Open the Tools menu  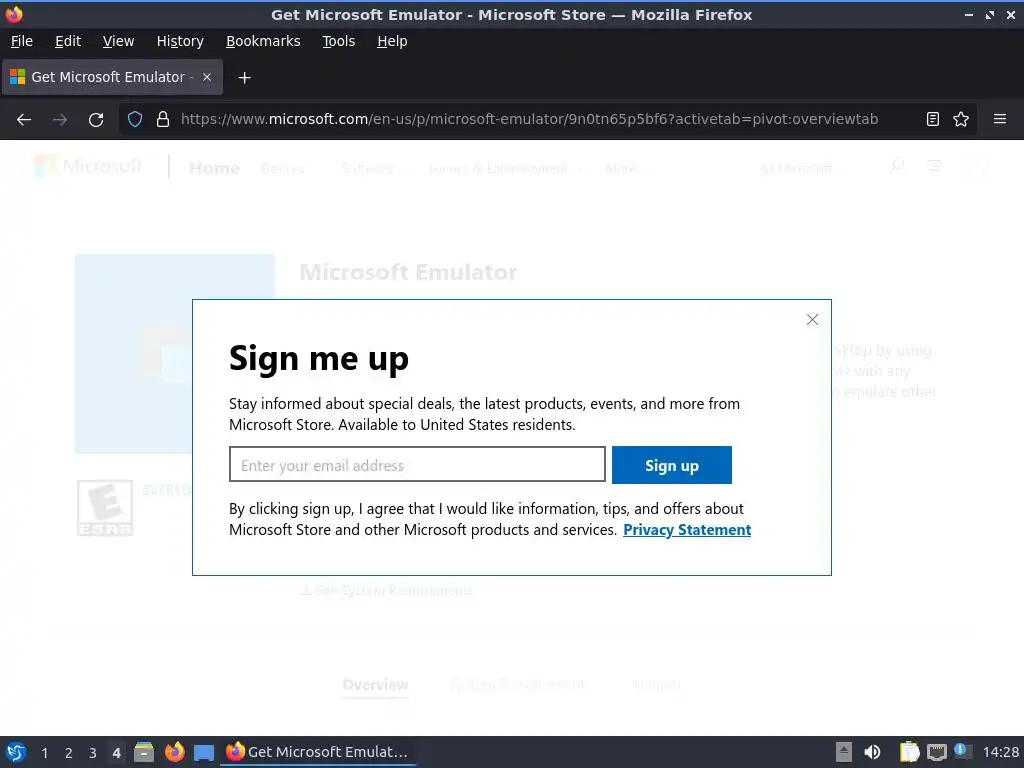pyautogui.click(x=338, y=41)
